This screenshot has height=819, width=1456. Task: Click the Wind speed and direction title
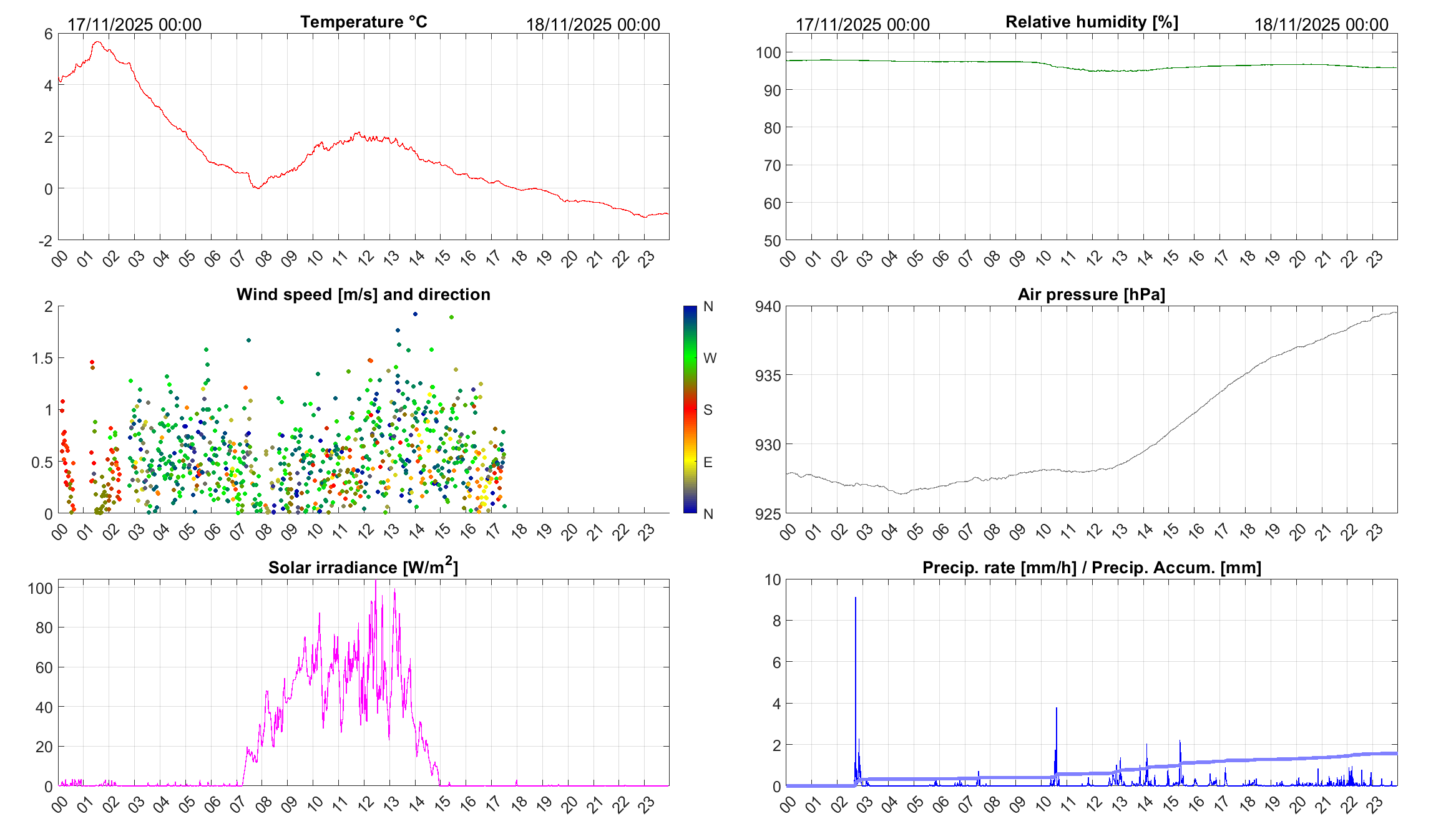[363, 294]
